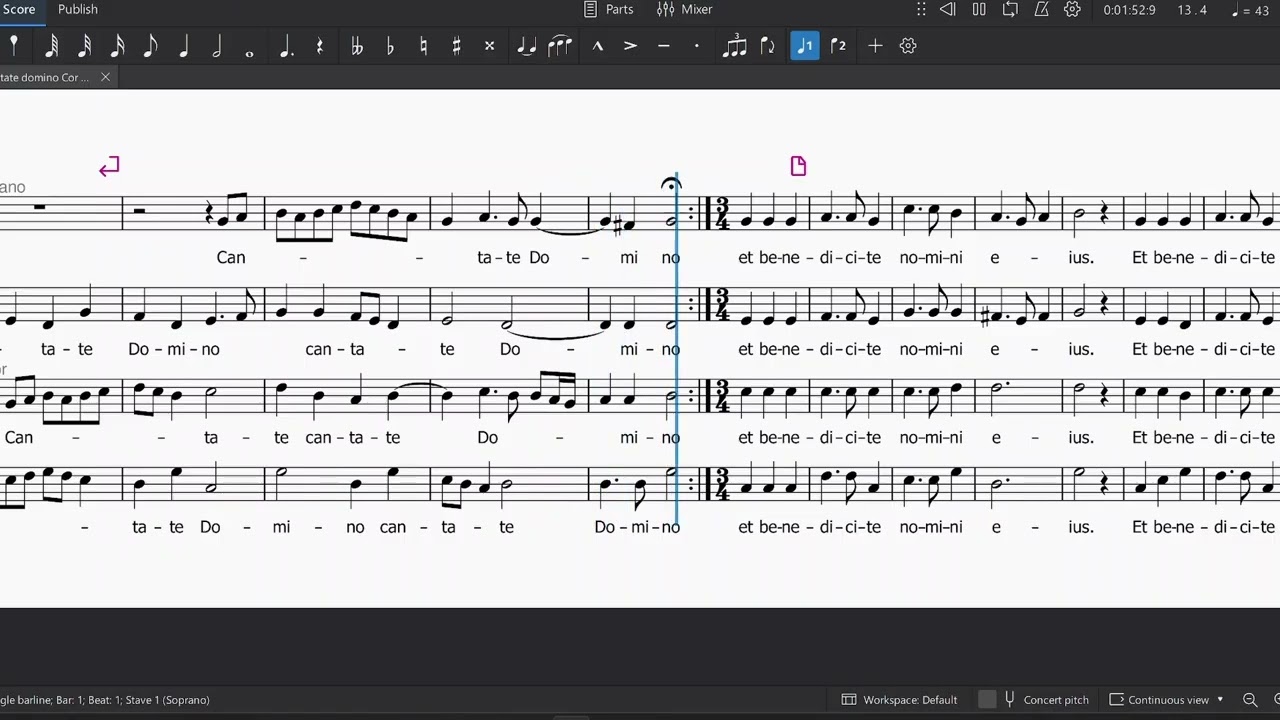Toggle the augmentation dot
This screenshot has width=1280, height=720.
click(x=287, y=46)
